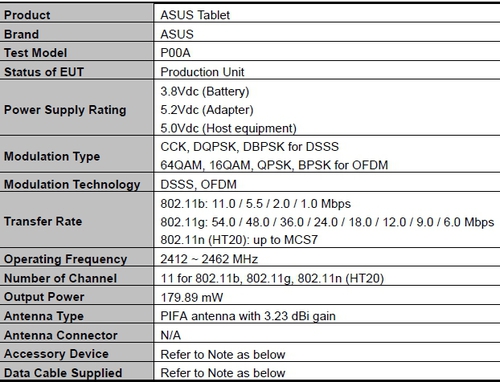
Task: Click the Product label cell
Action: click(77, 13)
